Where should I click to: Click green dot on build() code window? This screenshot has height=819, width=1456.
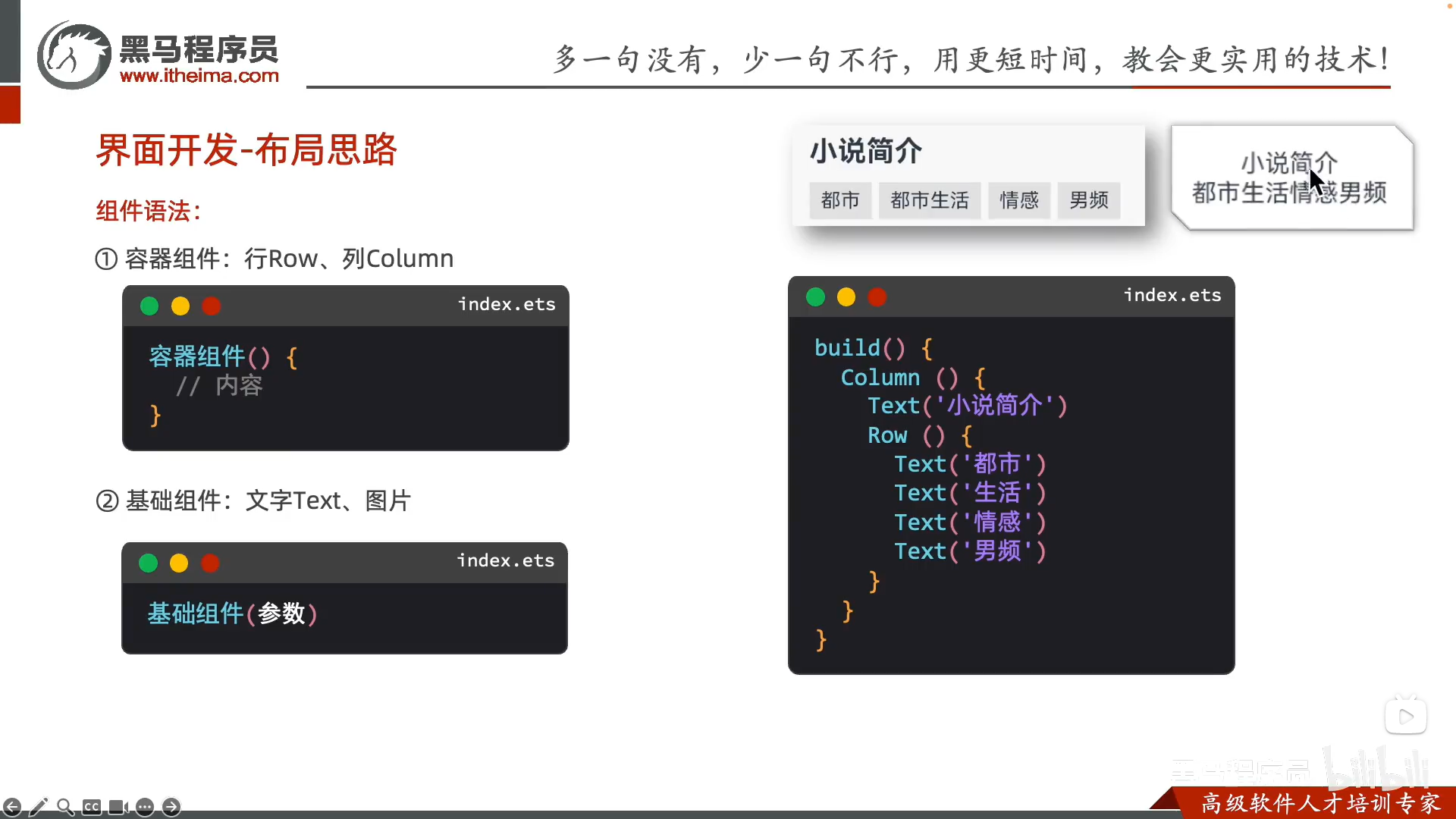815,297
